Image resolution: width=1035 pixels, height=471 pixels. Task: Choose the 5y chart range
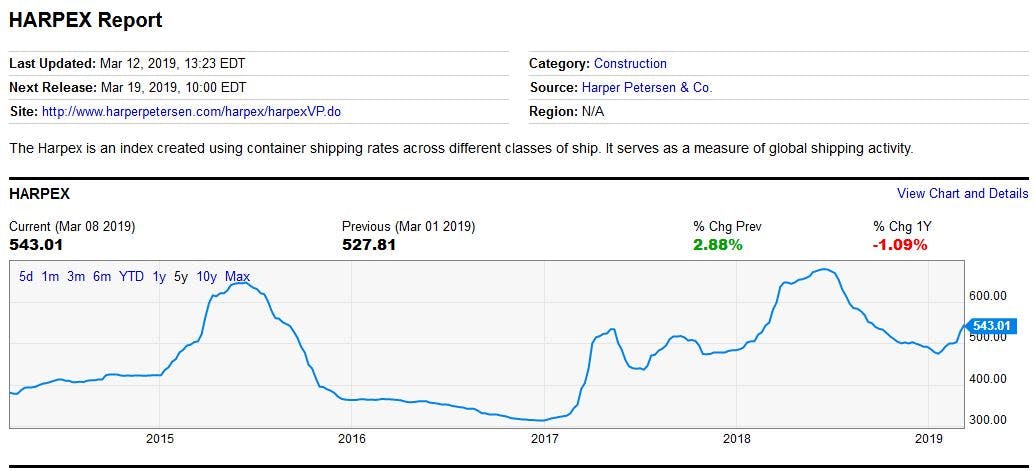pos(181,277)
